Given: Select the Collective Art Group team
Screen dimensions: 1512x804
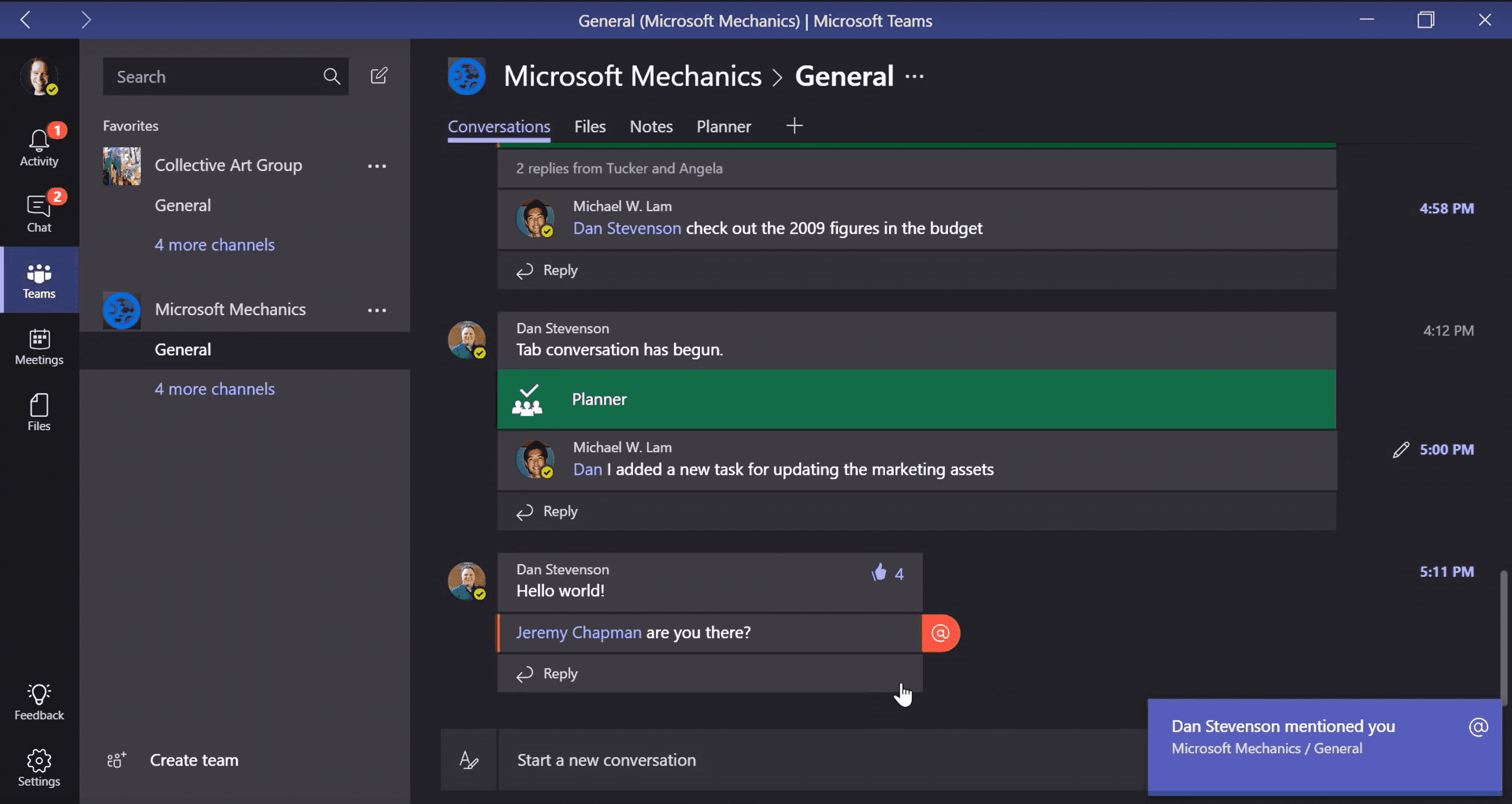Looking at the screenshot, I should click(228, 166).
